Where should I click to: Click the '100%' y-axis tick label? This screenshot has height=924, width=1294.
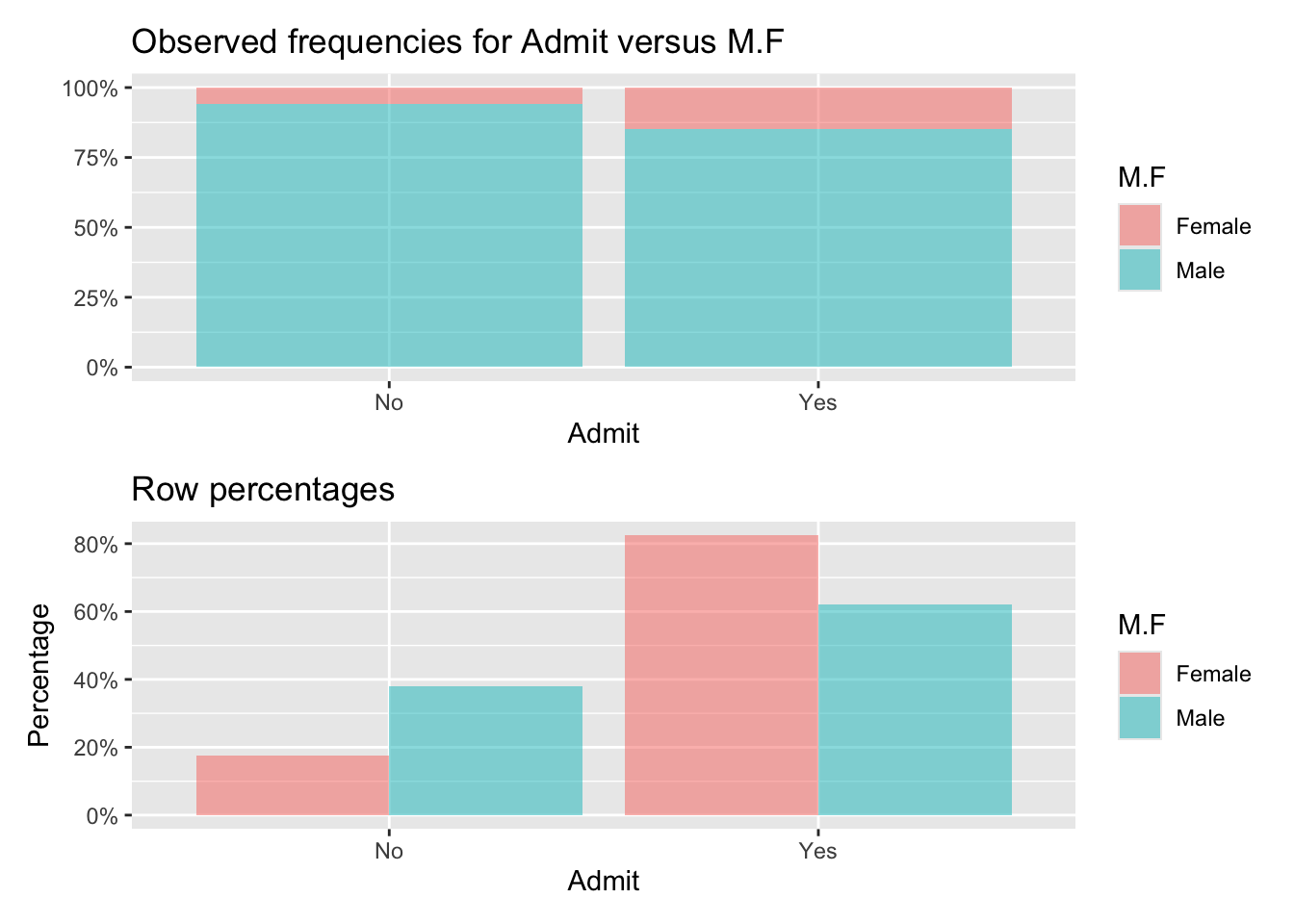[x=91, y=89]
